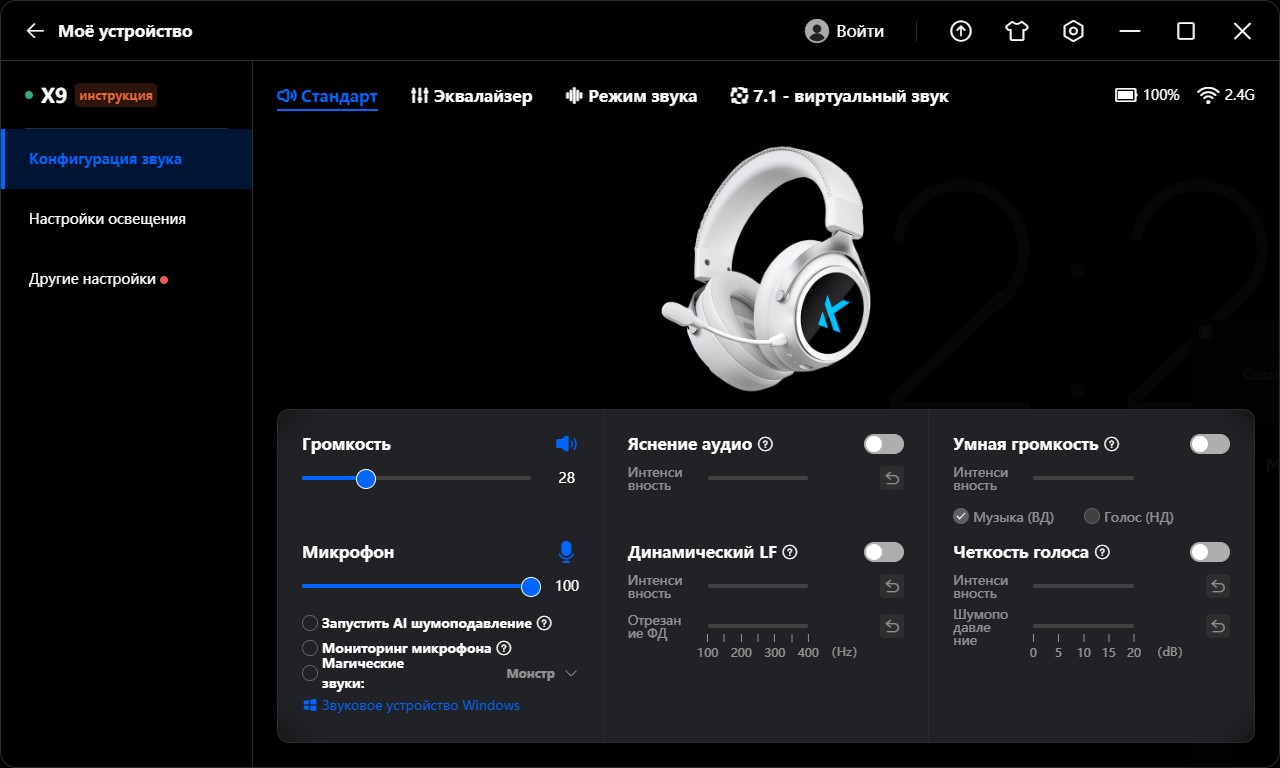Open Звуковое устройство Windows link

click(411, 705)
